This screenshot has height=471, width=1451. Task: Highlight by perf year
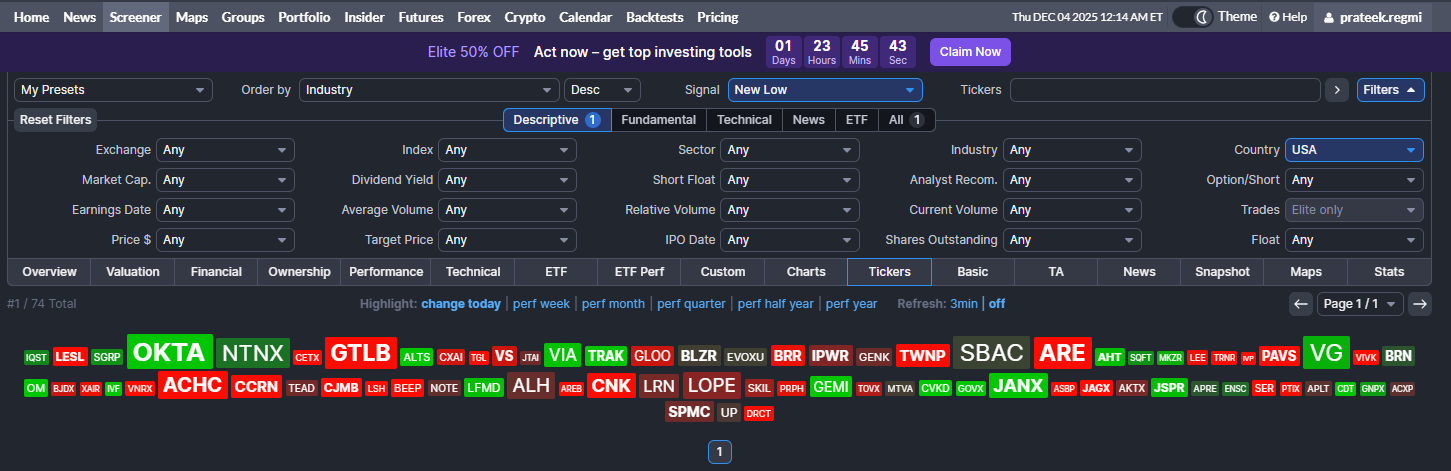851,304
